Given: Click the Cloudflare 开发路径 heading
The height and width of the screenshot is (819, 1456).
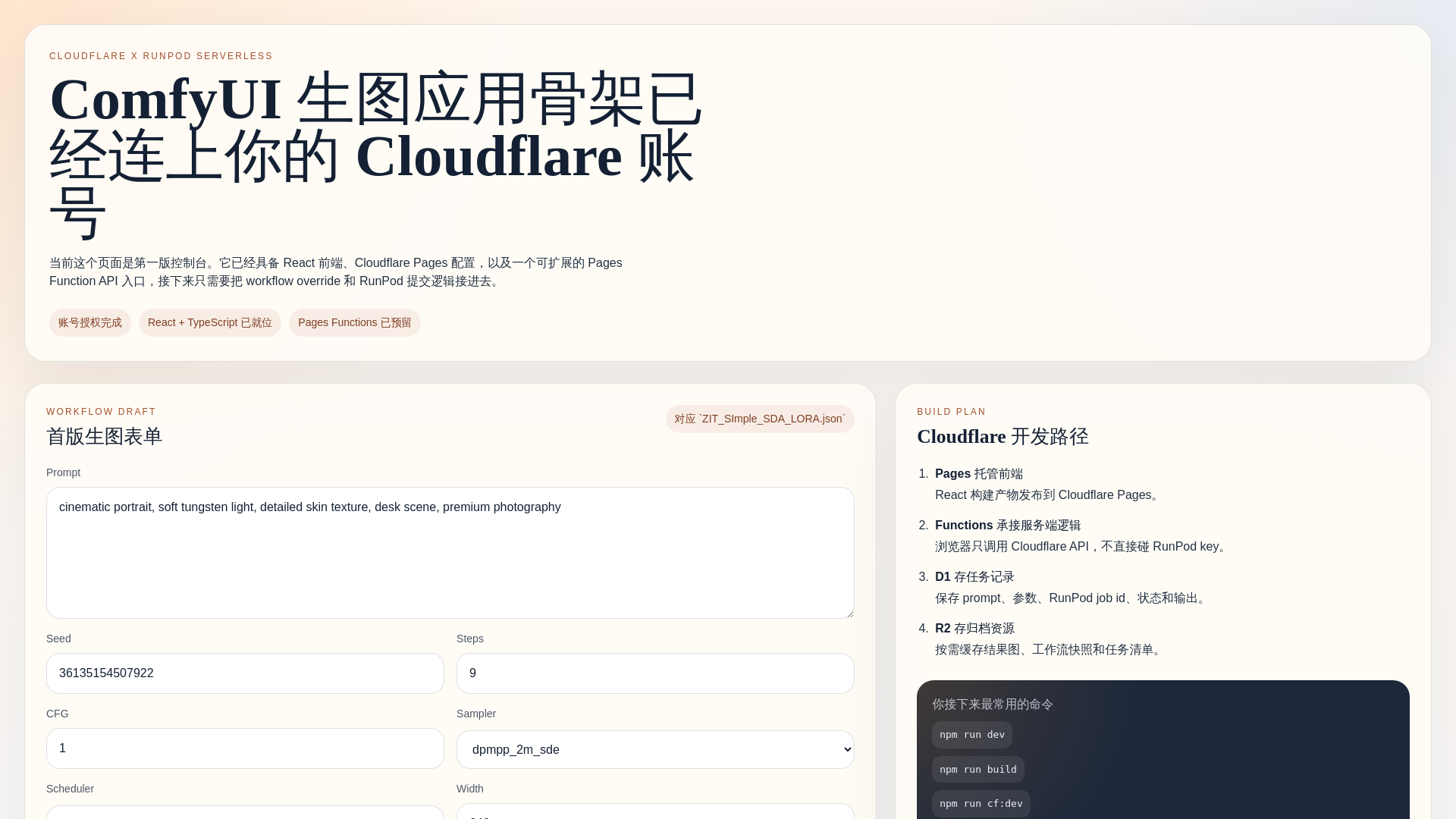Looking at the screenshot, I should tap(1003, 436).
